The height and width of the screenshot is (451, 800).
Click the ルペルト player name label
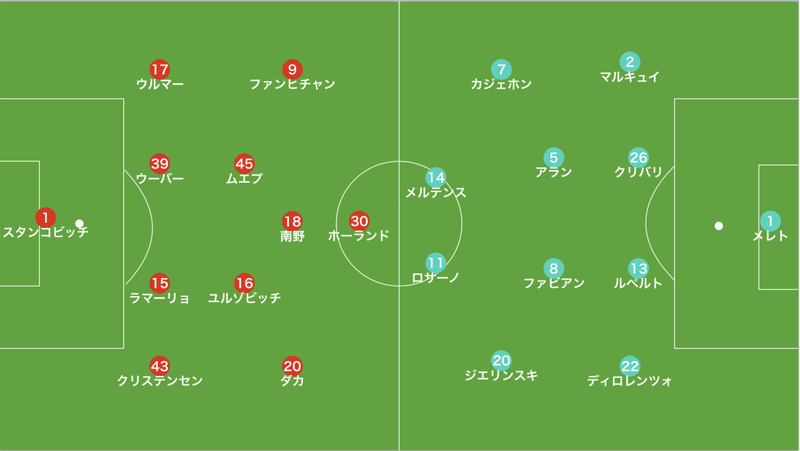coord(638,283)
